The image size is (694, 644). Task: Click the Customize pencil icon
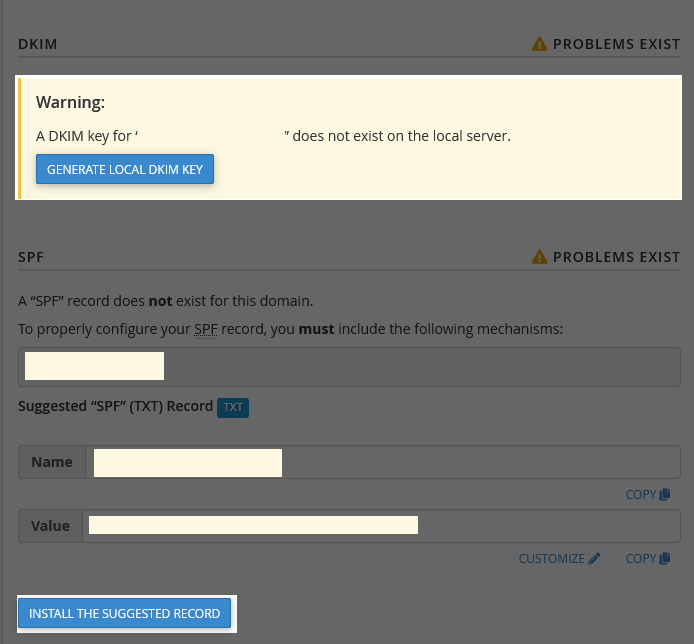coord(594,559)
